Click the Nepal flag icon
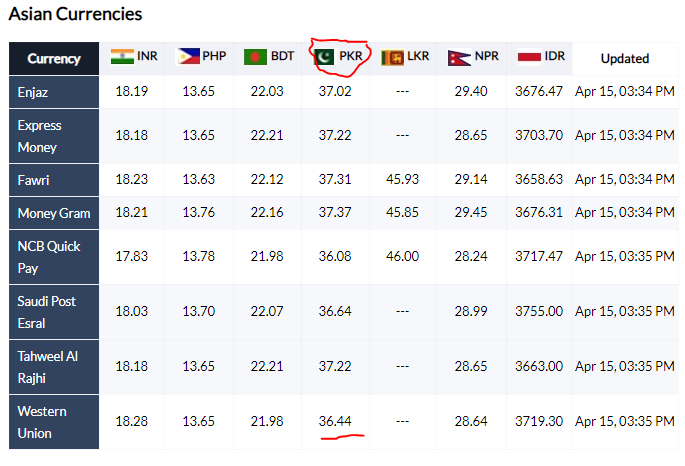This screenshot has width=685, height=466. (459, 57)
